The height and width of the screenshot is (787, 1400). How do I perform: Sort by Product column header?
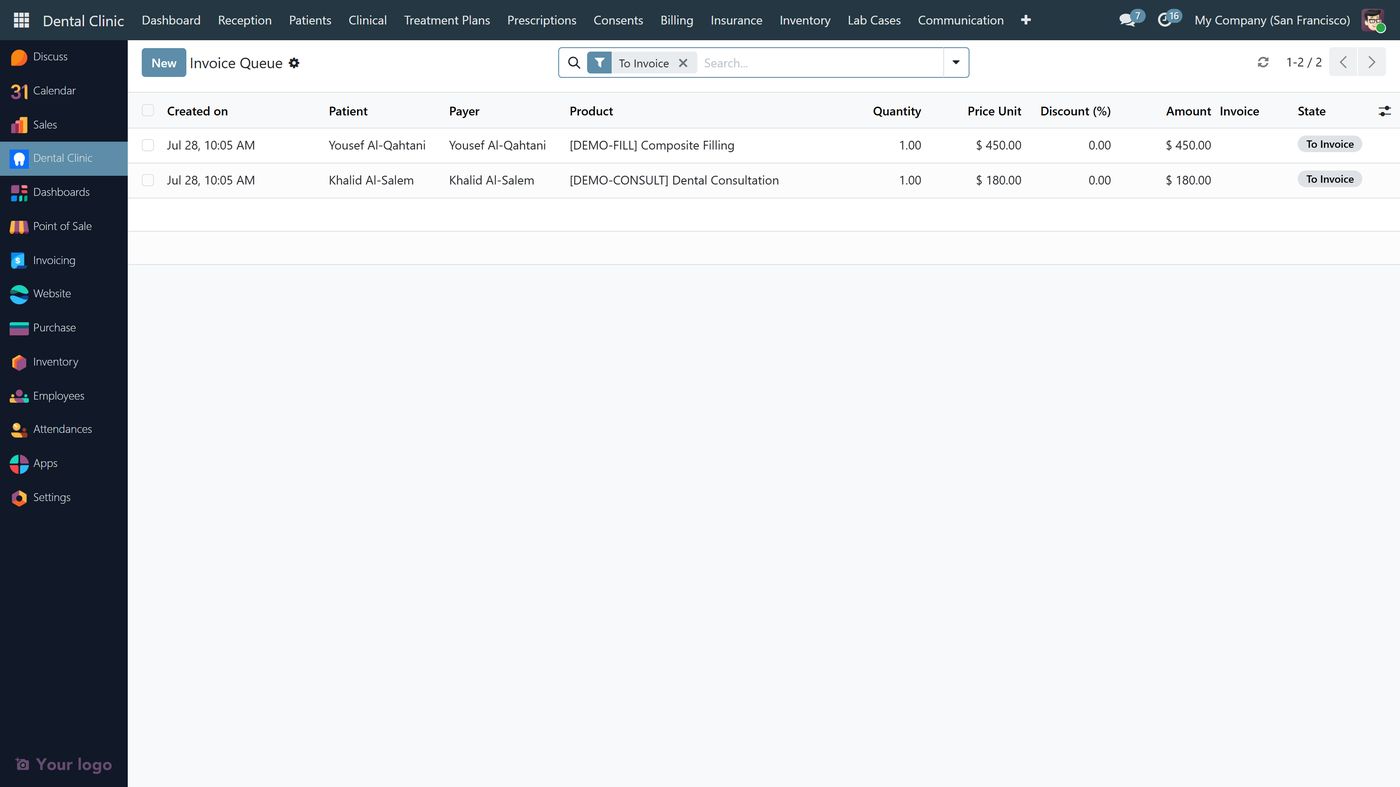click(x=591, y=111)
